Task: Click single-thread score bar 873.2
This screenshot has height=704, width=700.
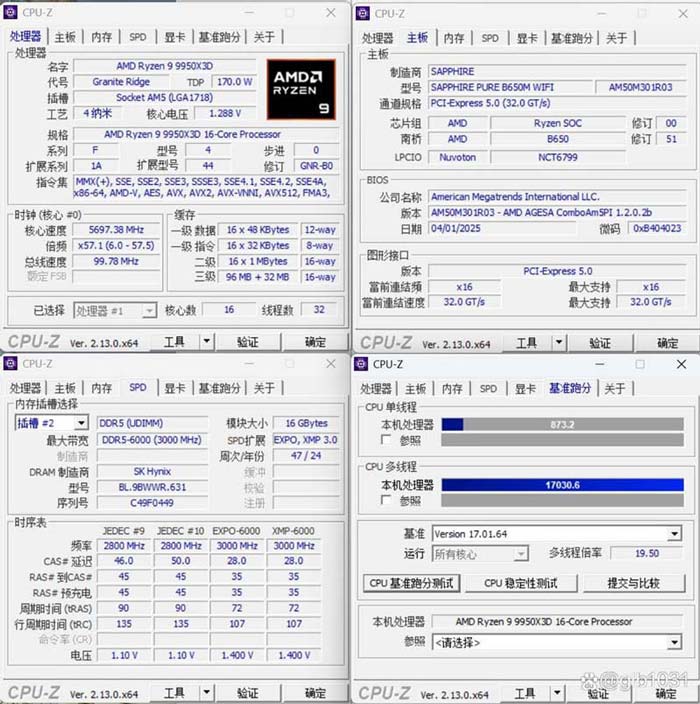Action: click(563, 424)
